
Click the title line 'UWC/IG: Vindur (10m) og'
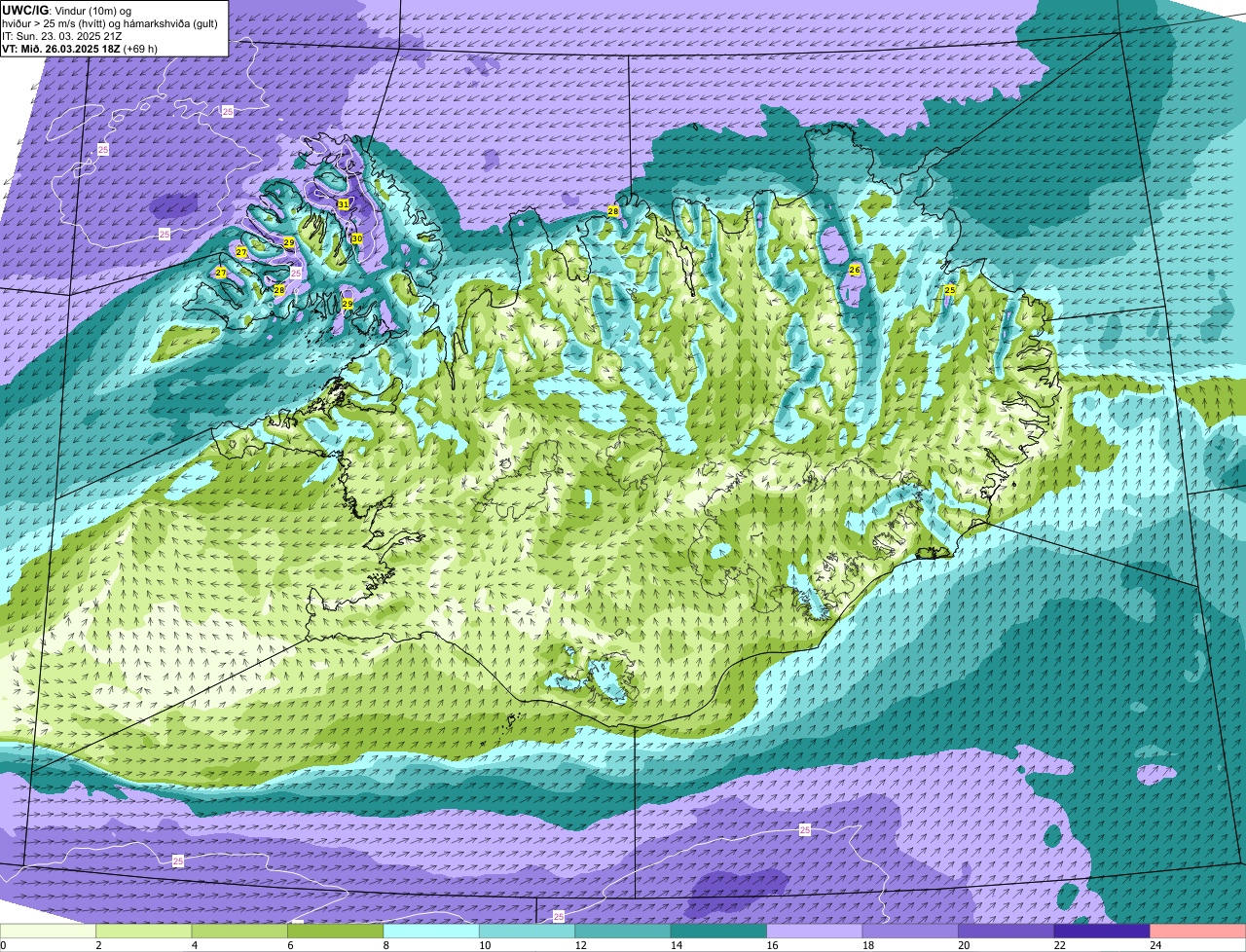(x=66, y=11)
